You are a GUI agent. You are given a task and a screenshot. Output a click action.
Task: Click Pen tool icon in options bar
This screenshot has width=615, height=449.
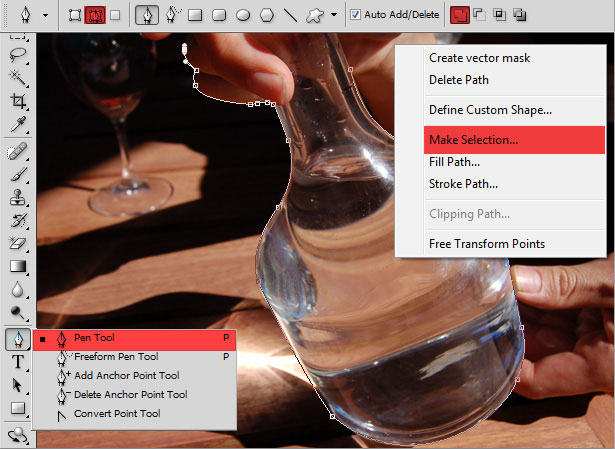(147, 15)
